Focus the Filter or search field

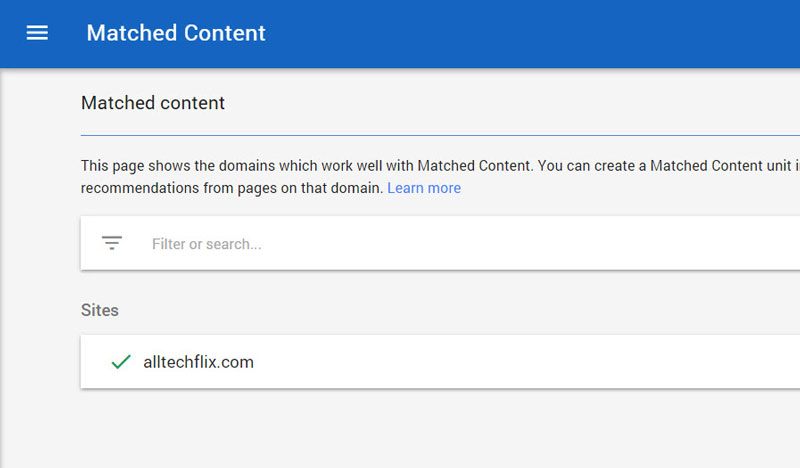(440, 243)
